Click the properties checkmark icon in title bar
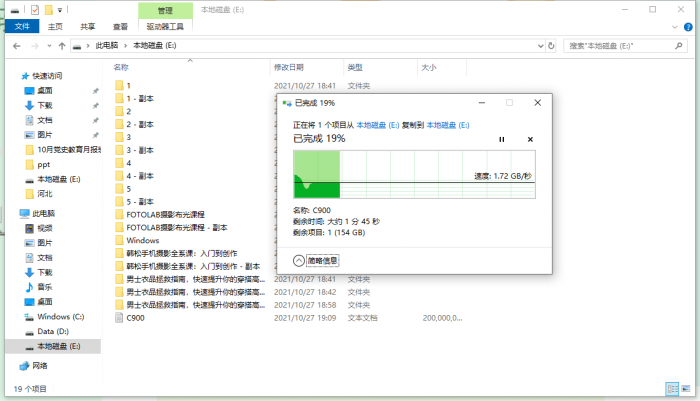Screen dimensions: 700x401 [35, 9]
